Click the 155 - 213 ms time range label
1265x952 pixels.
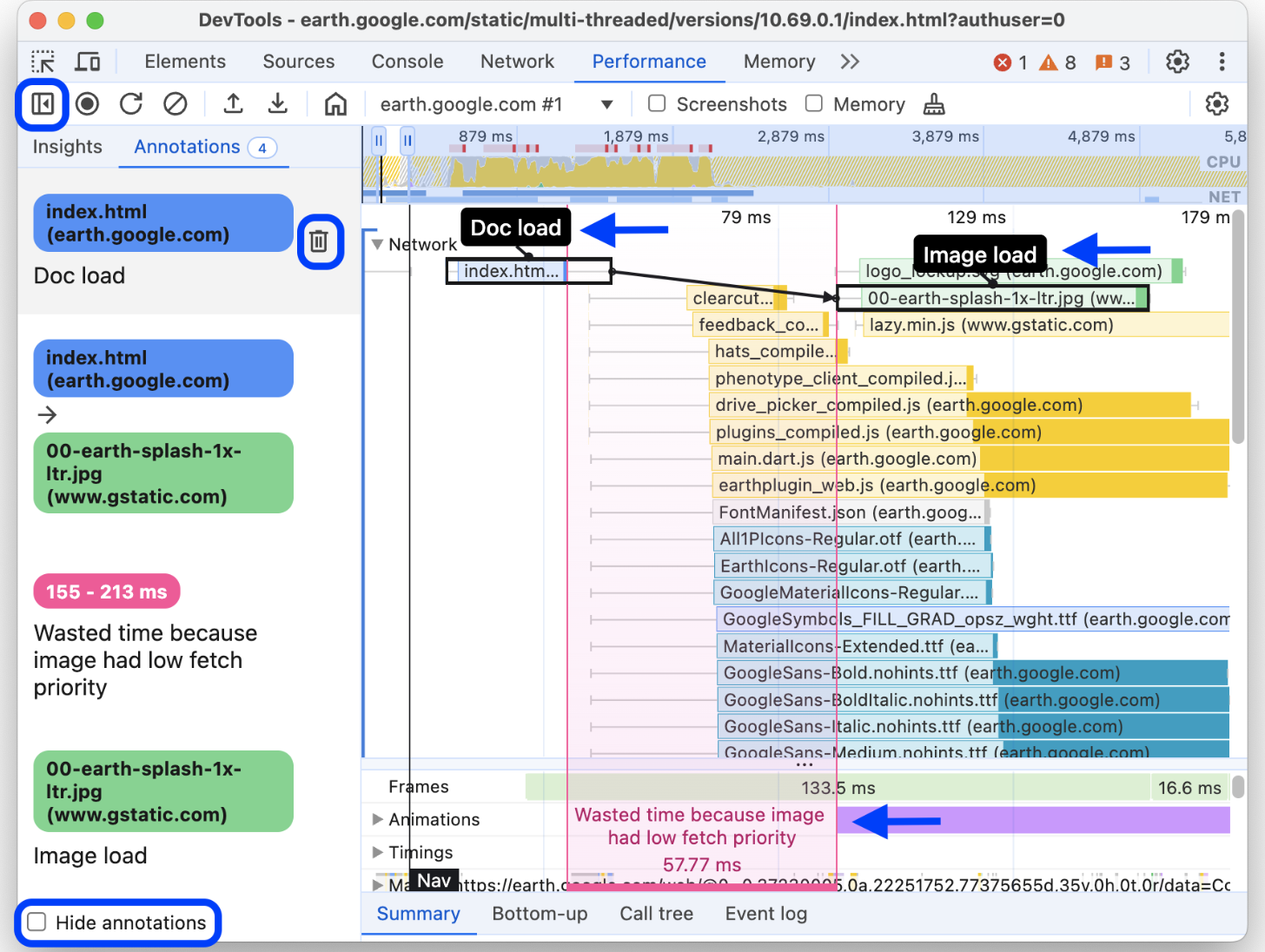pos(106,592)
